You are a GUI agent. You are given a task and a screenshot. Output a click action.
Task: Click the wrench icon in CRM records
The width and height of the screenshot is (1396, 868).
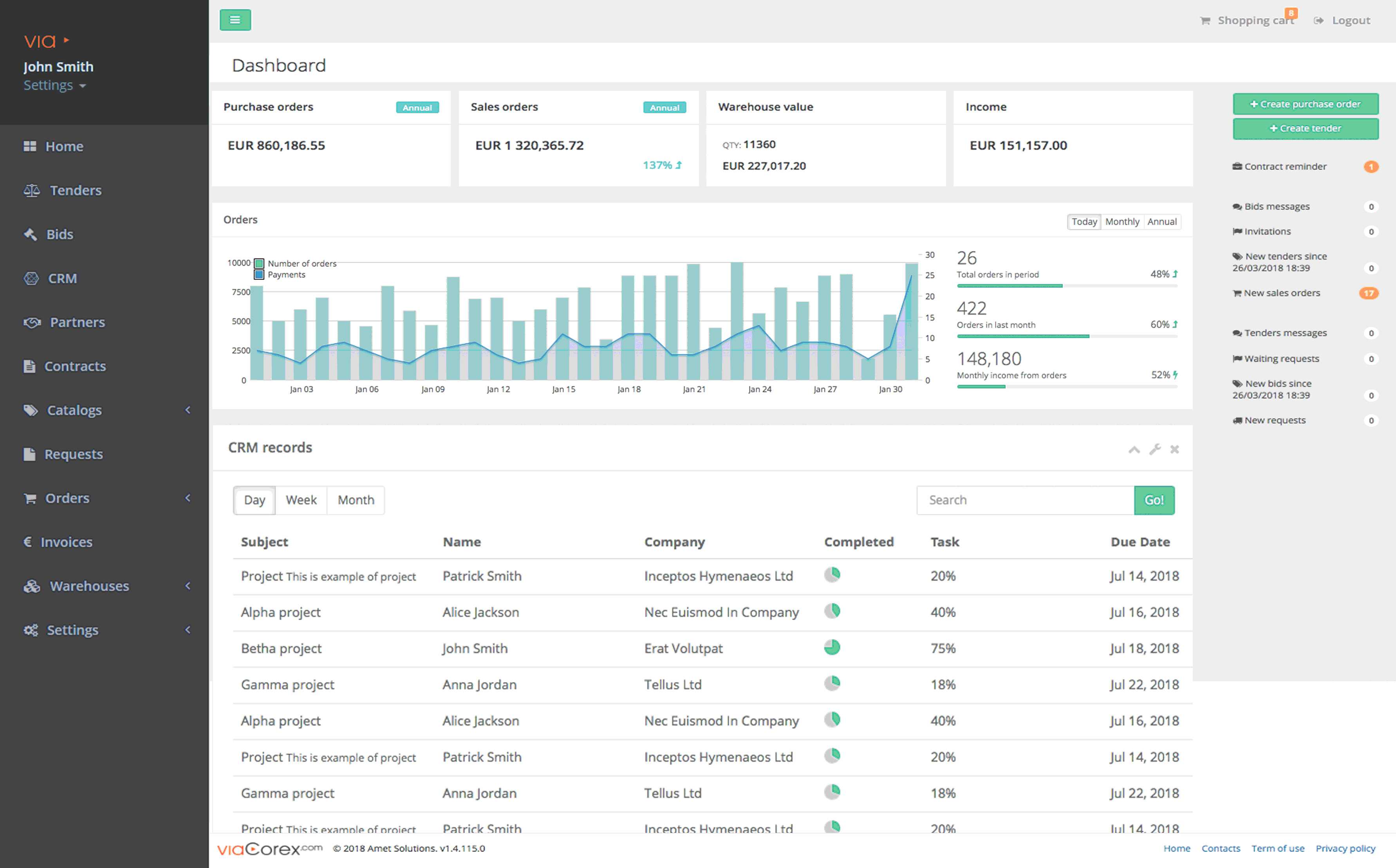click(x=1155, y=449)
